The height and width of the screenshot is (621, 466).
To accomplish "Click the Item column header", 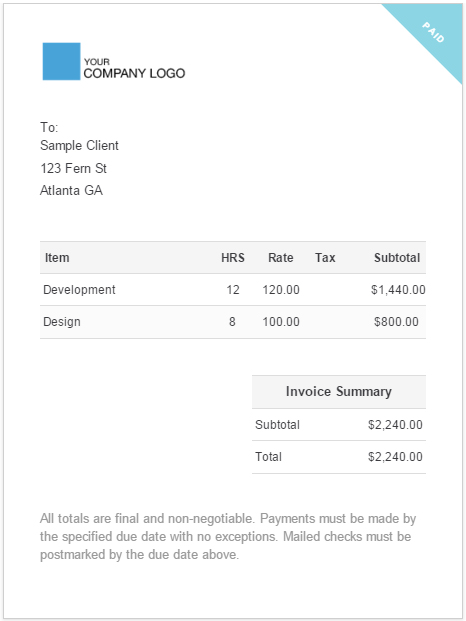I will (x=57, y=258).
